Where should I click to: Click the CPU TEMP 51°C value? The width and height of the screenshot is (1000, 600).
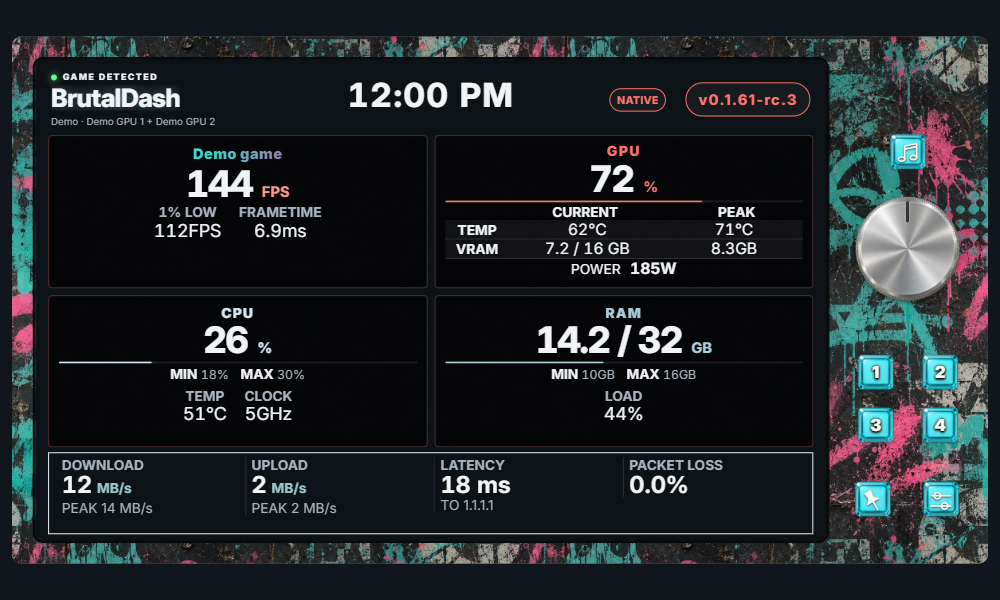tap(205, 414)
